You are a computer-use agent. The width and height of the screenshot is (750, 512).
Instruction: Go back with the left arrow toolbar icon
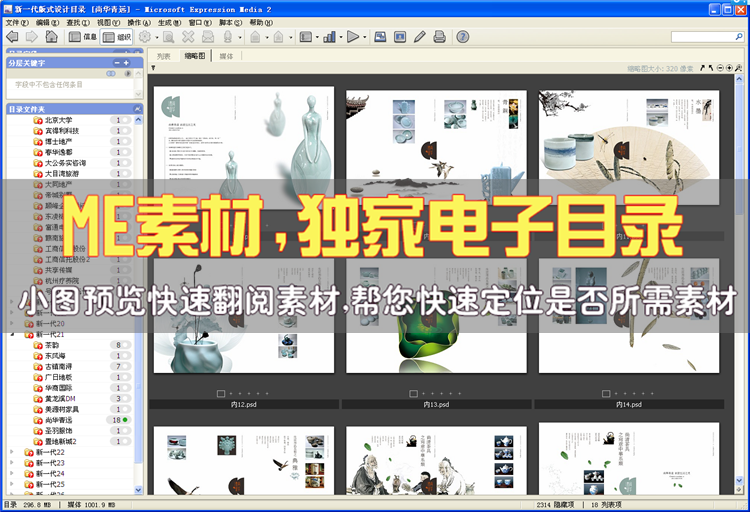[x=12, y=36]
